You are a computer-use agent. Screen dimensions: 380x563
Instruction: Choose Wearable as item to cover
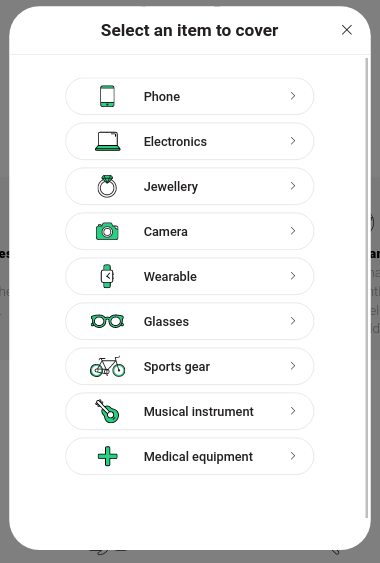coord(190,276)
